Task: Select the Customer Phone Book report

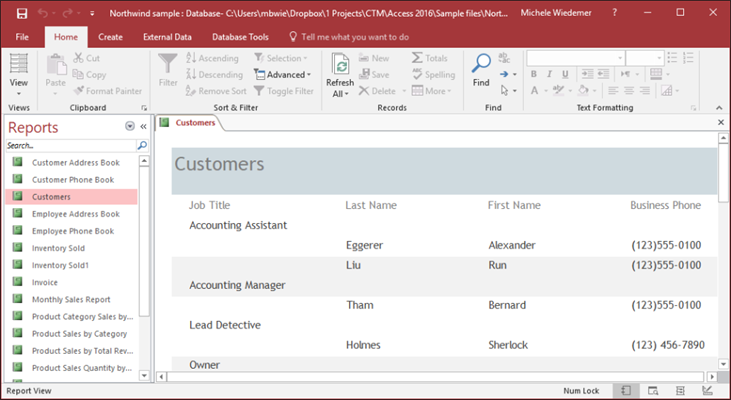Action: 72,179
